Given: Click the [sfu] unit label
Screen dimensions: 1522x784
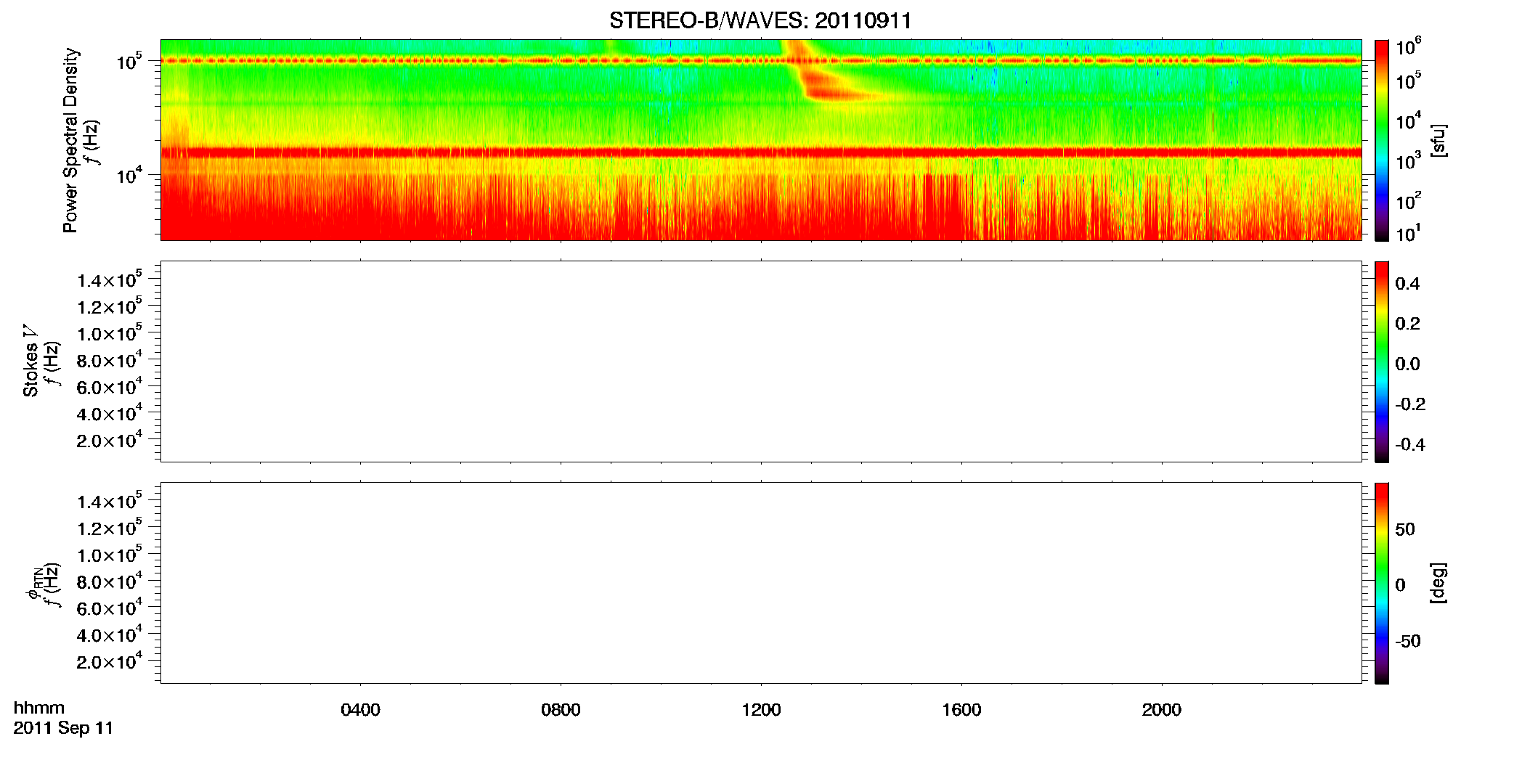Looking at the screenshot, I should [x=1437, y=140].
